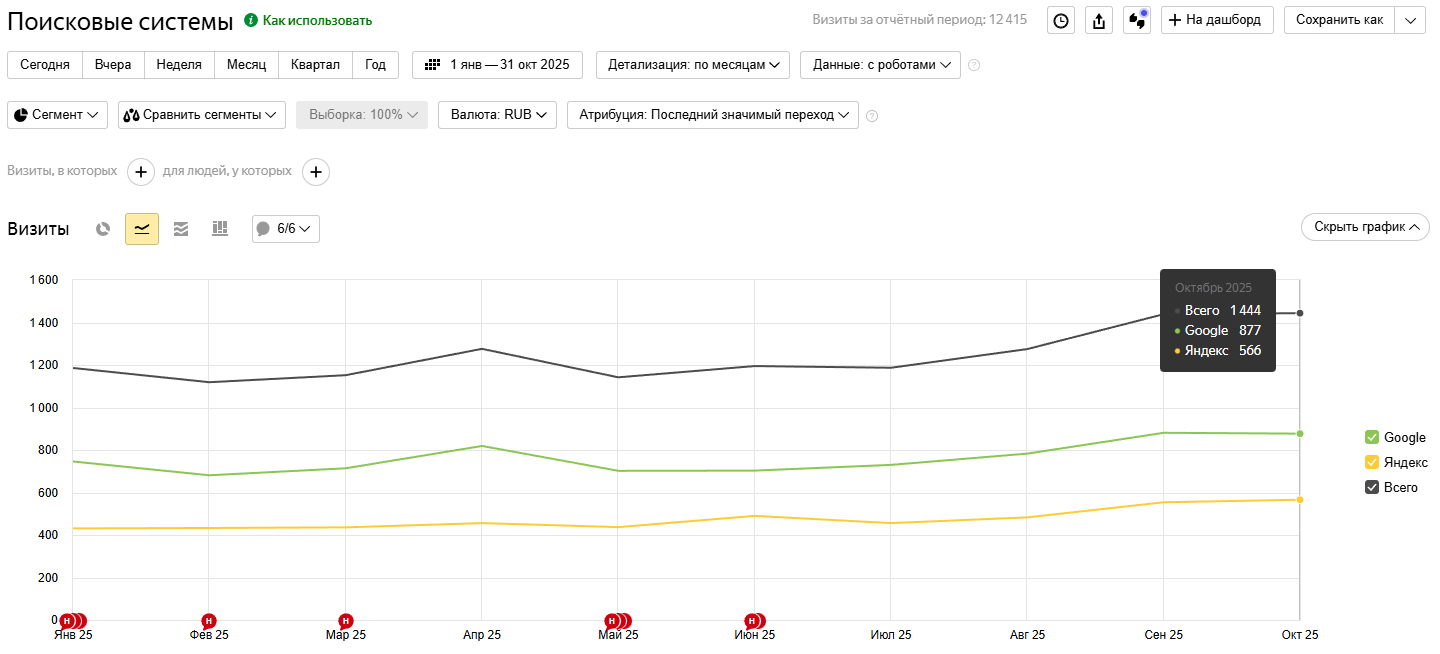Screen dimensions: 1440x654
Task: Open the AI assistant sparkle icon
Action: [x=1137, y=20]
